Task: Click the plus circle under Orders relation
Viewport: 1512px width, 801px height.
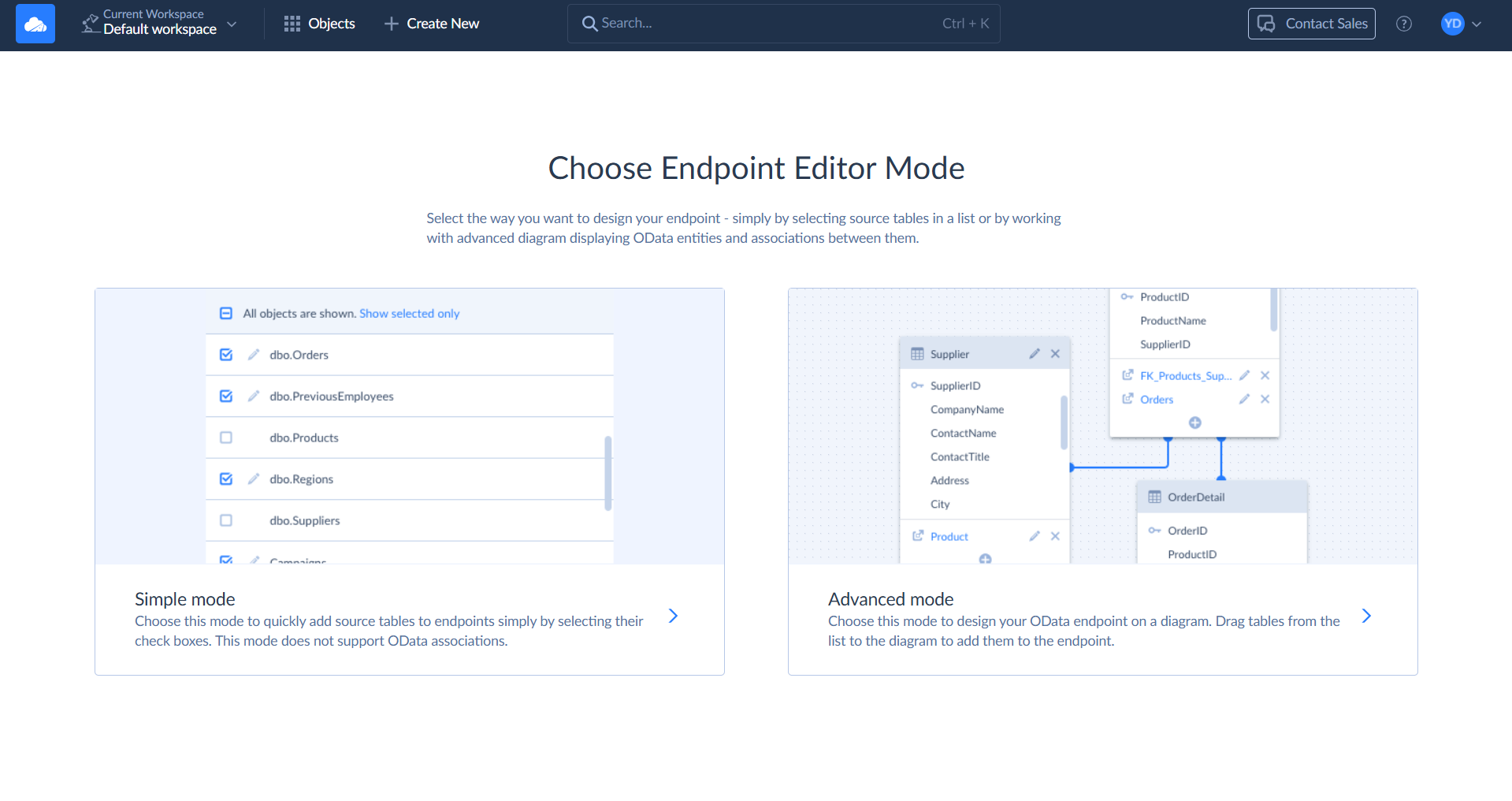Action: click(x=1194, y=423)
